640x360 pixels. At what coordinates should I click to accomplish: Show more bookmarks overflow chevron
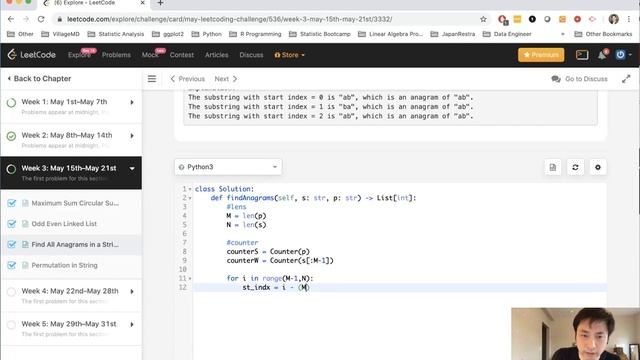(562, 34)
